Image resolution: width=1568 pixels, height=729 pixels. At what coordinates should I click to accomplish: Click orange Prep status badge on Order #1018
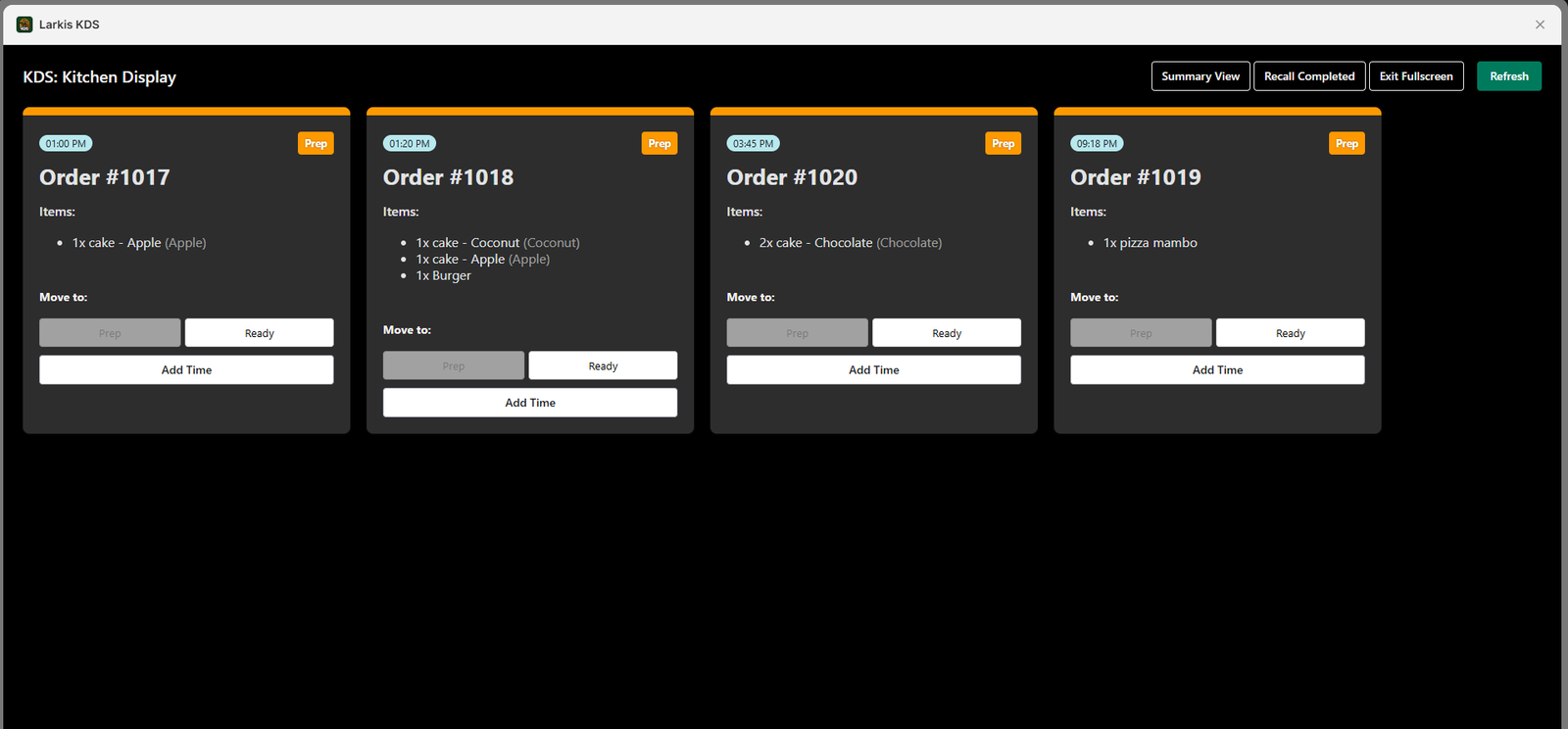pos(660,143)
